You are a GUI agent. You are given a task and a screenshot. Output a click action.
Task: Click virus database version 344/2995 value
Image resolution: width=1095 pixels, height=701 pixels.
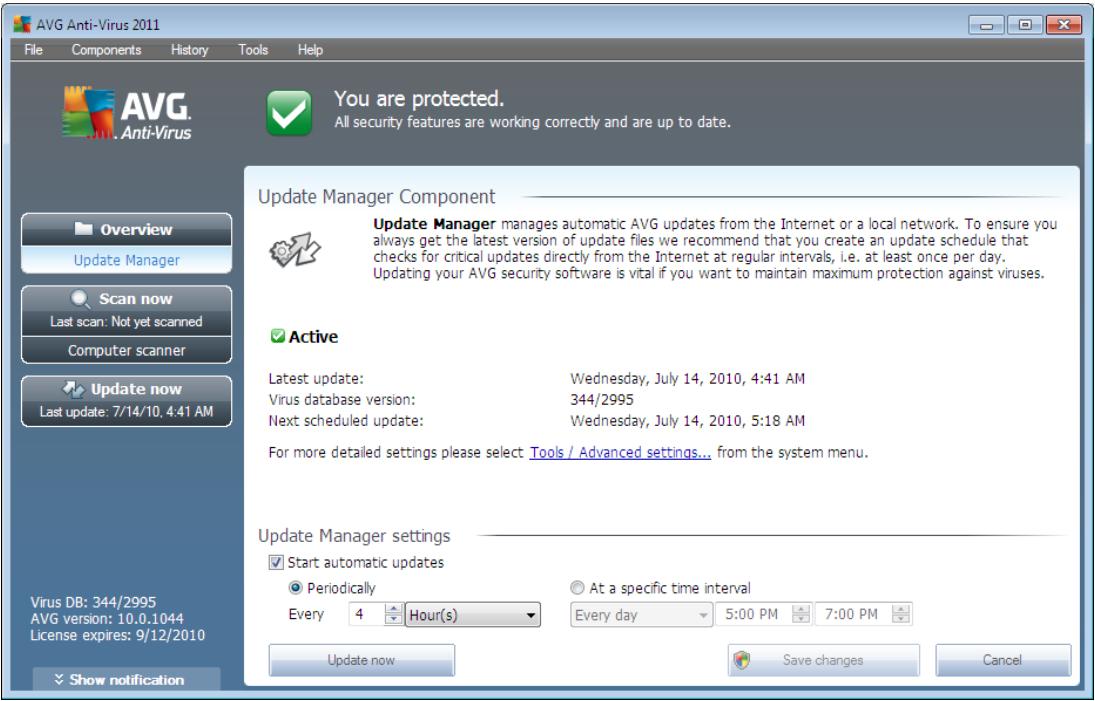[602, 400]
